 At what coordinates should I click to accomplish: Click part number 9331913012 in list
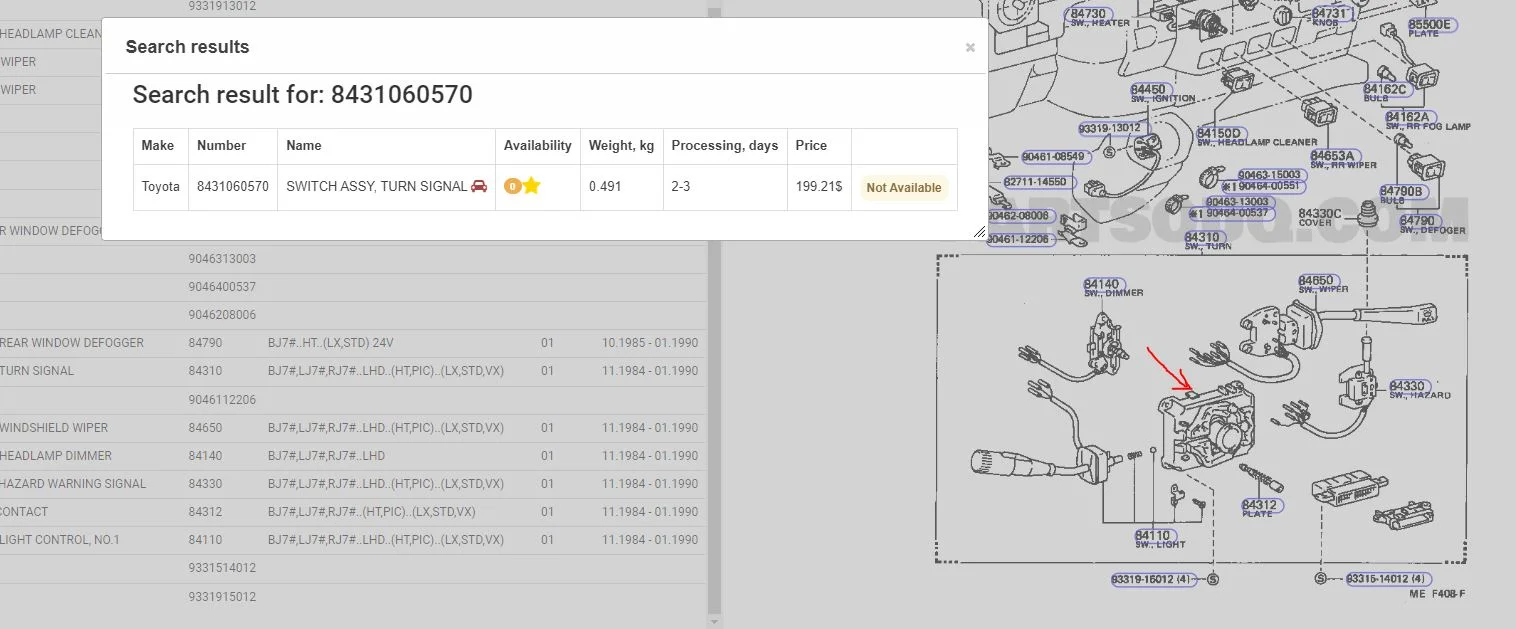pos(222,6)
